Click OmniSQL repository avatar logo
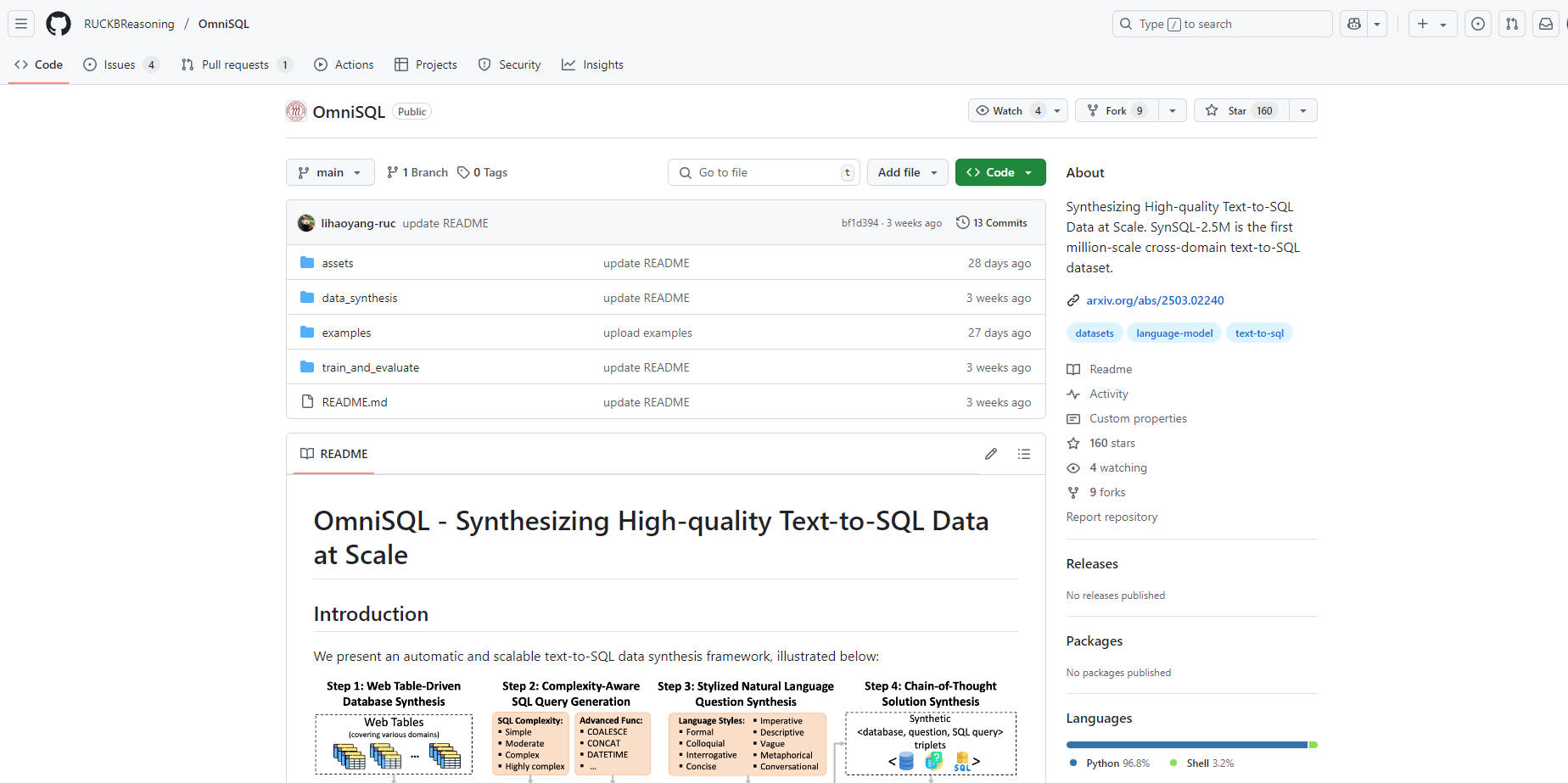The image size is (1568, 783). coord(296,111)
